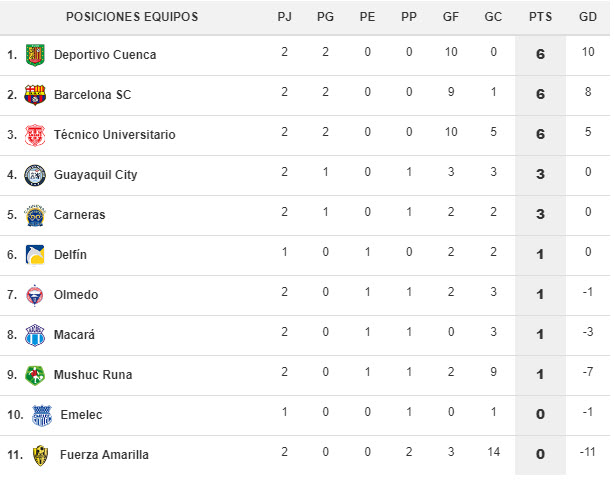Click the POSICIONES EQUIPOS header
The width and height of the screenshot is (614, 480).
click(132, 17)
